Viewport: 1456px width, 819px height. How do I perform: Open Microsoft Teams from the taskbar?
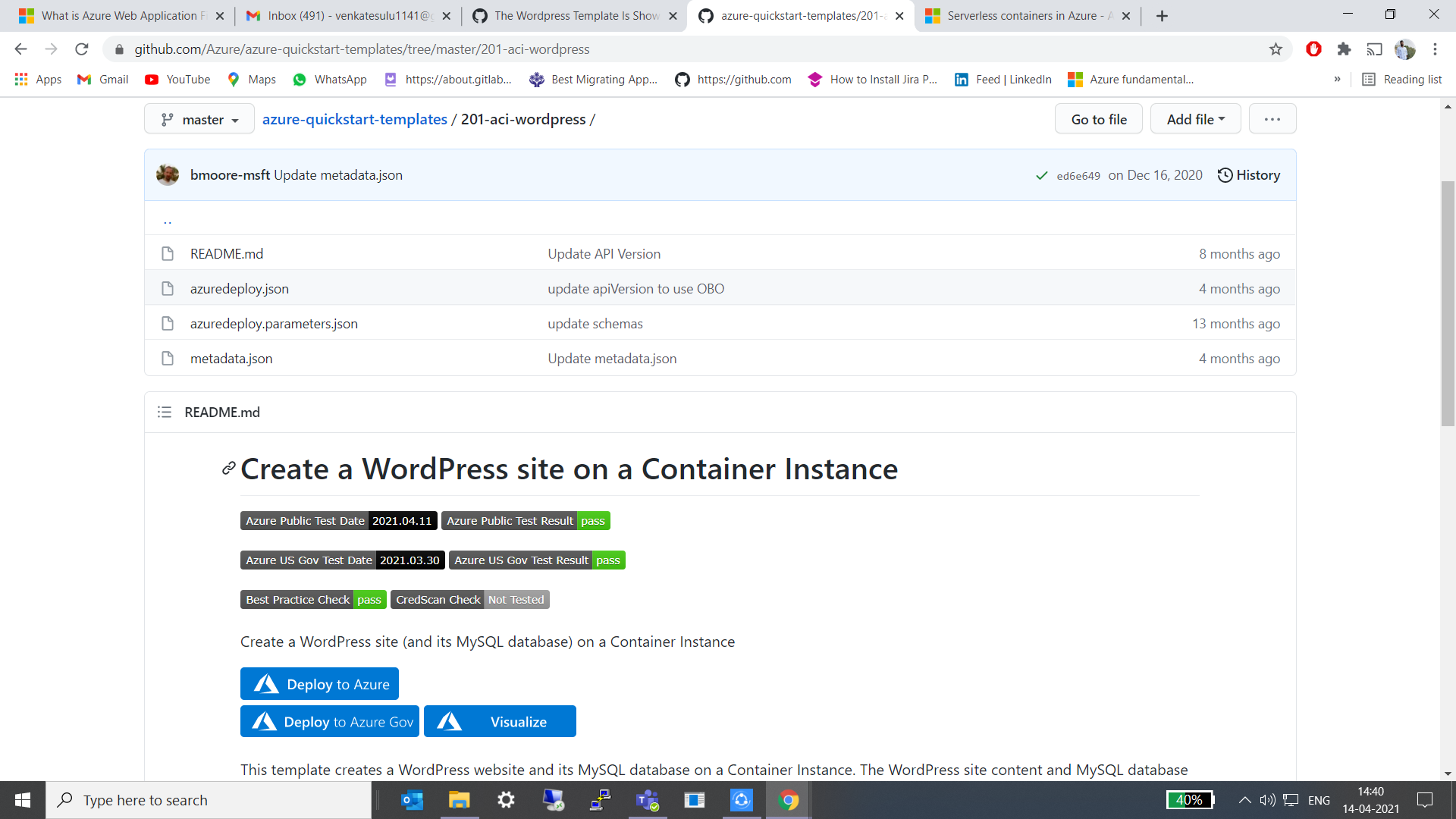pyautogui.click(x=647, y=800)
